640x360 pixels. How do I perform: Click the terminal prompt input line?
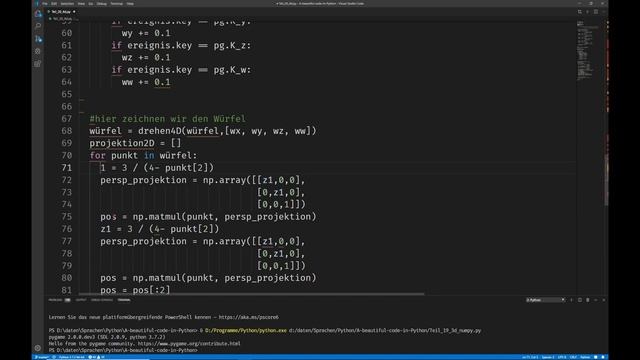click(x=123, y=350)
